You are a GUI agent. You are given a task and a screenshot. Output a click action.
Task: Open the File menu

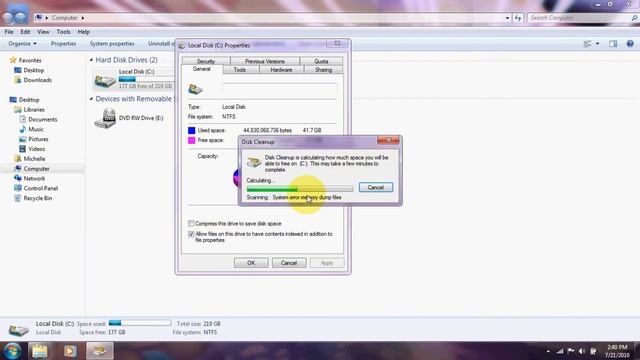click(x=9, y=32)
